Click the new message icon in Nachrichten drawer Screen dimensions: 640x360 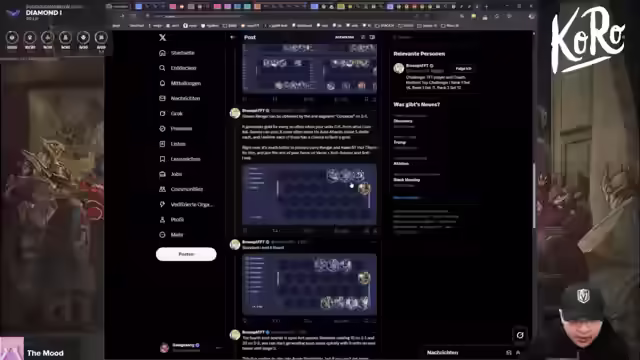click(509, 352)
